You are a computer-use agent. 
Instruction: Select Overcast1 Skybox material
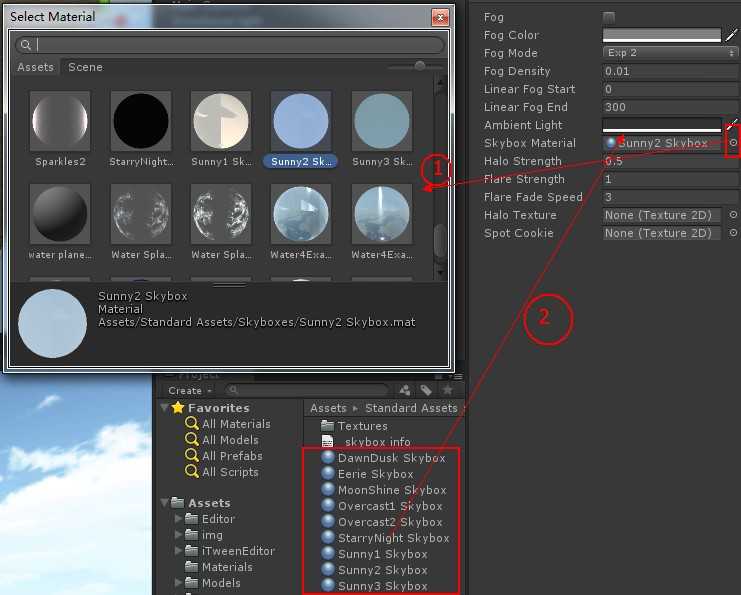(x=382, y=506)
